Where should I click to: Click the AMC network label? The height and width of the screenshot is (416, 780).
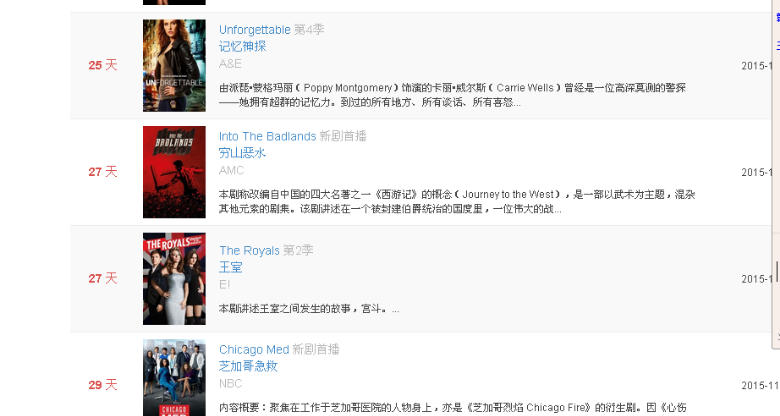[x=232, y=170]
